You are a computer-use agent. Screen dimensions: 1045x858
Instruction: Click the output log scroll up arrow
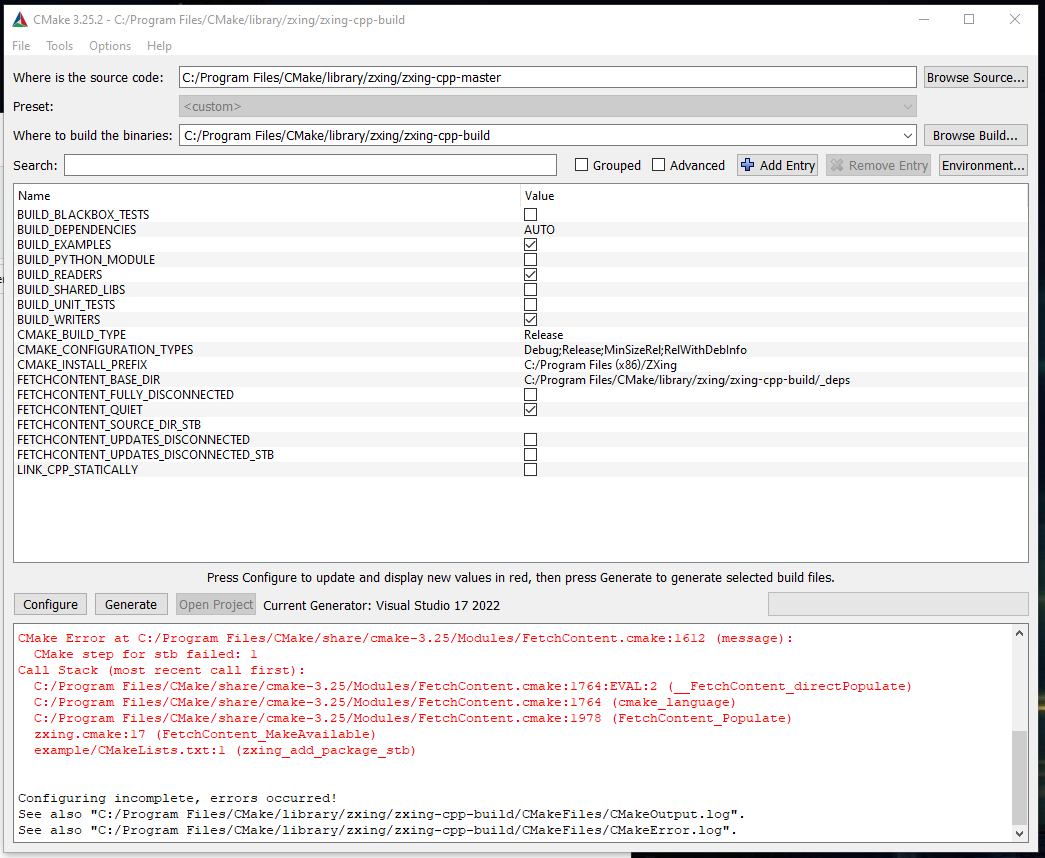click(1019, 633)
